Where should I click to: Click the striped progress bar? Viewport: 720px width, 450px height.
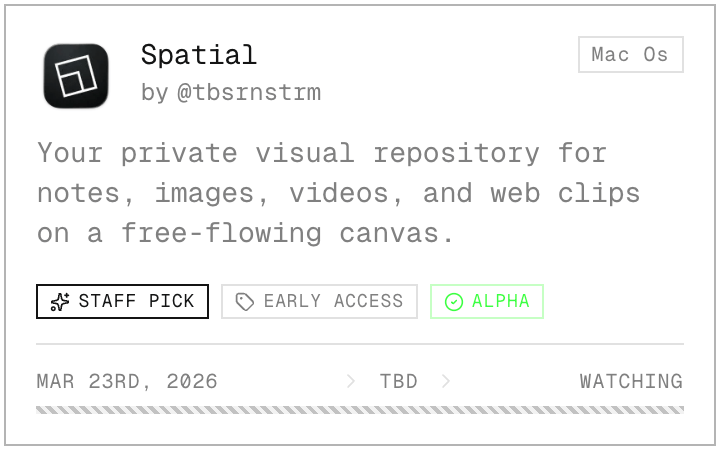click(360, 410)
